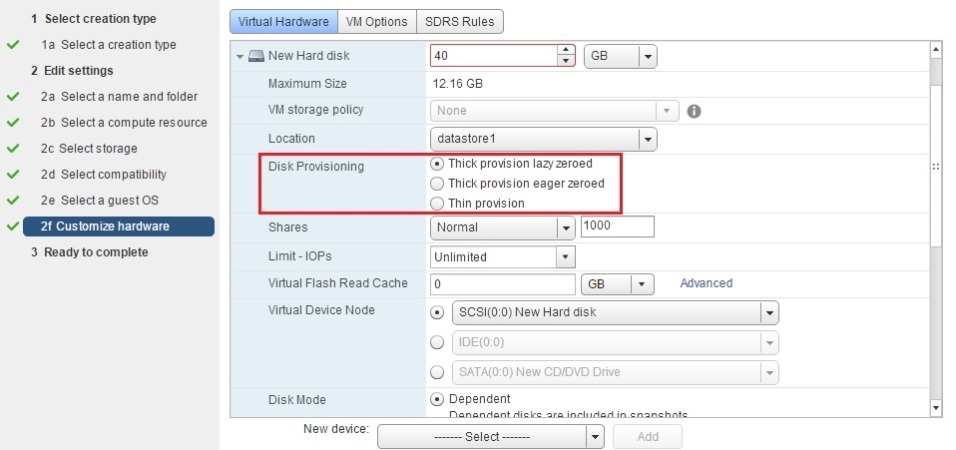Open the Limit - IOPs Unlimited dropdown
This screenshot has width=956, height=450.
click(x=502, y=257)
